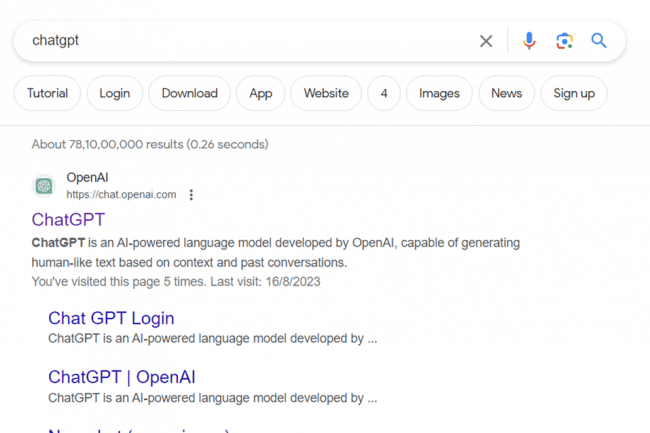Select the Sign up filter chip
This screenshot has width=650, height=433.
click(x=574, y=94)
